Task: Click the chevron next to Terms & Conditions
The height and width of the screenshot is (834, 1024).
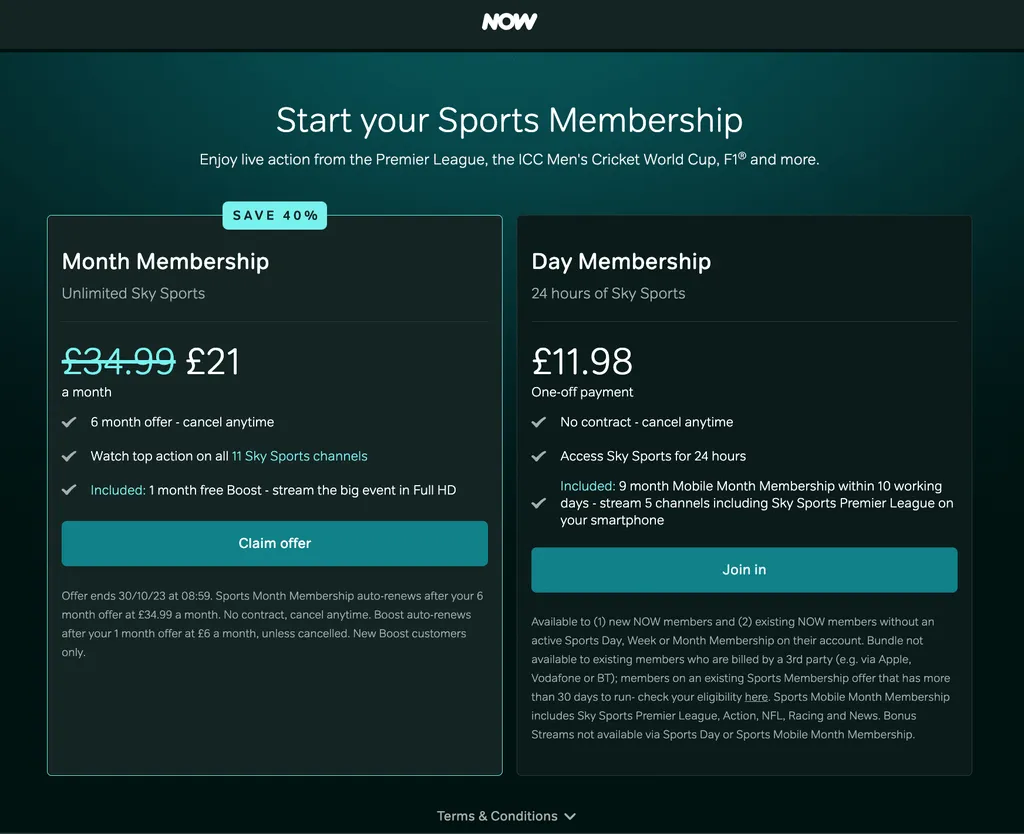Action: (569, 816)
